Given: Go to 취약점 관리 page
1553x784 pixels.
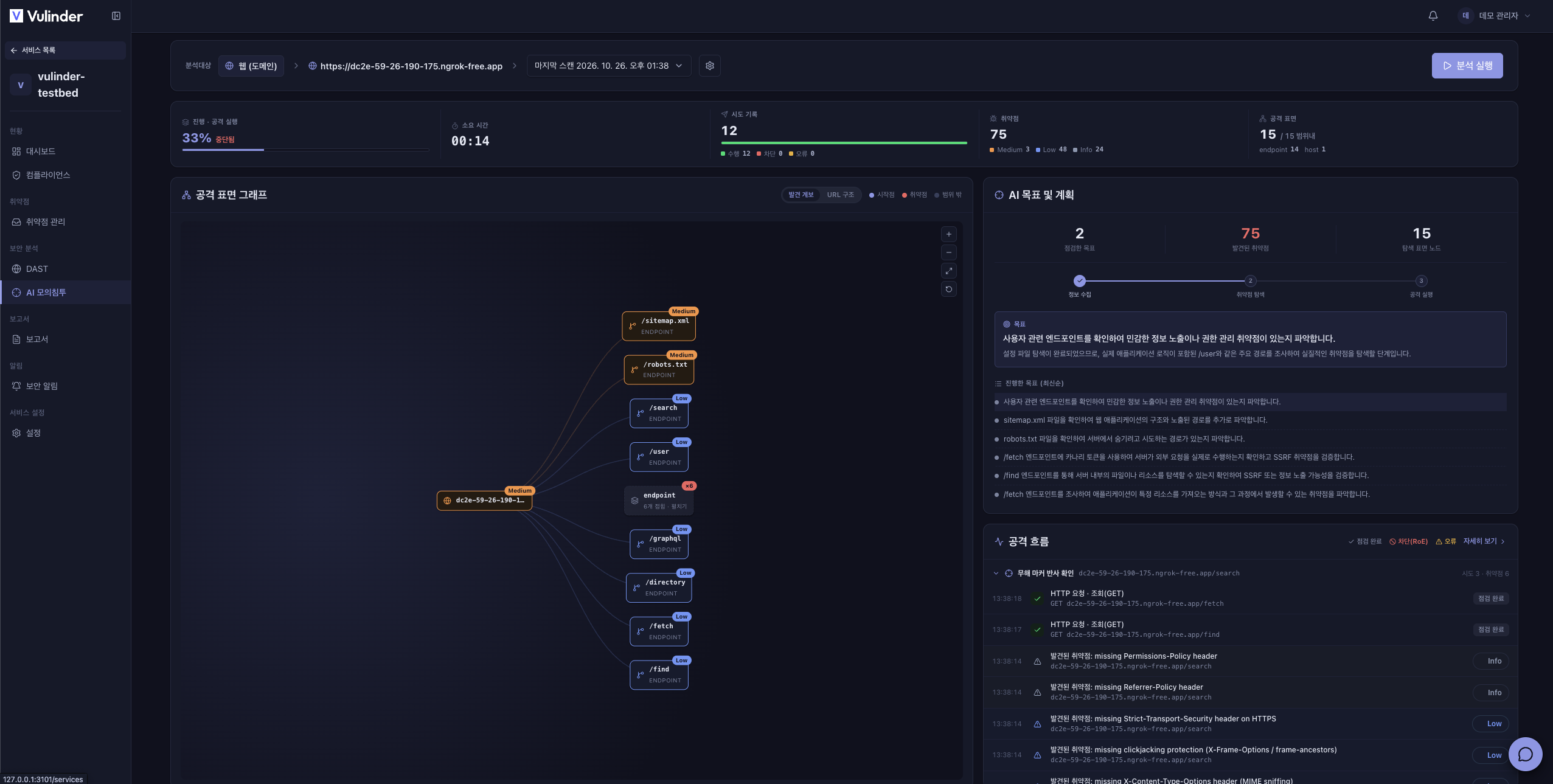Looking at the screenshot, I should [x=66, y=222].
